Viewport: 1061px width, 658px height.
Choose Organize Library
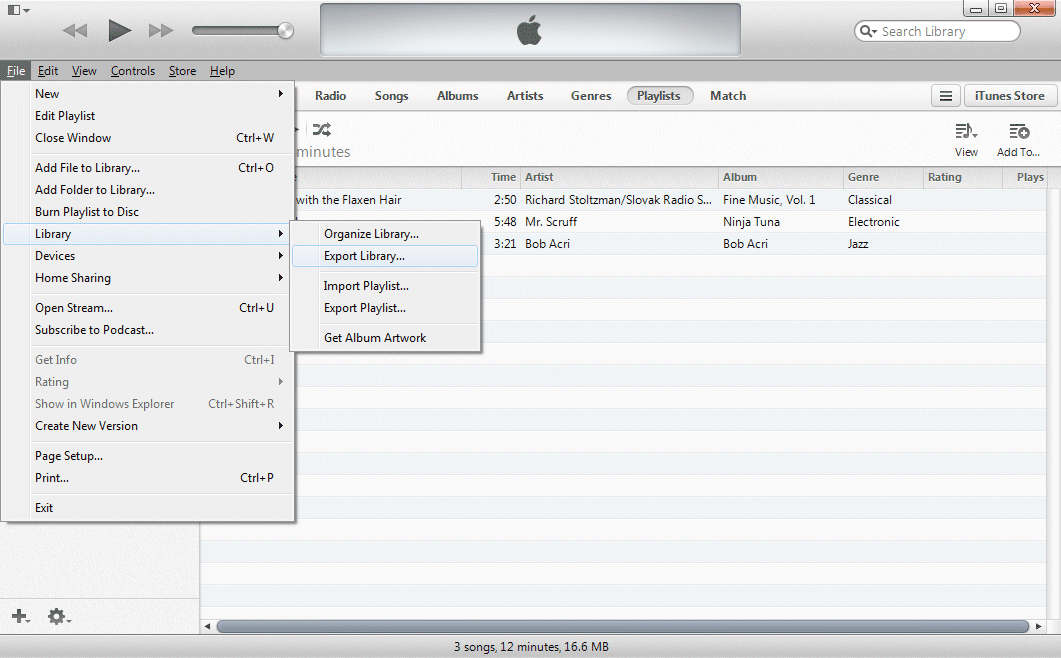(x=385, y=234)
